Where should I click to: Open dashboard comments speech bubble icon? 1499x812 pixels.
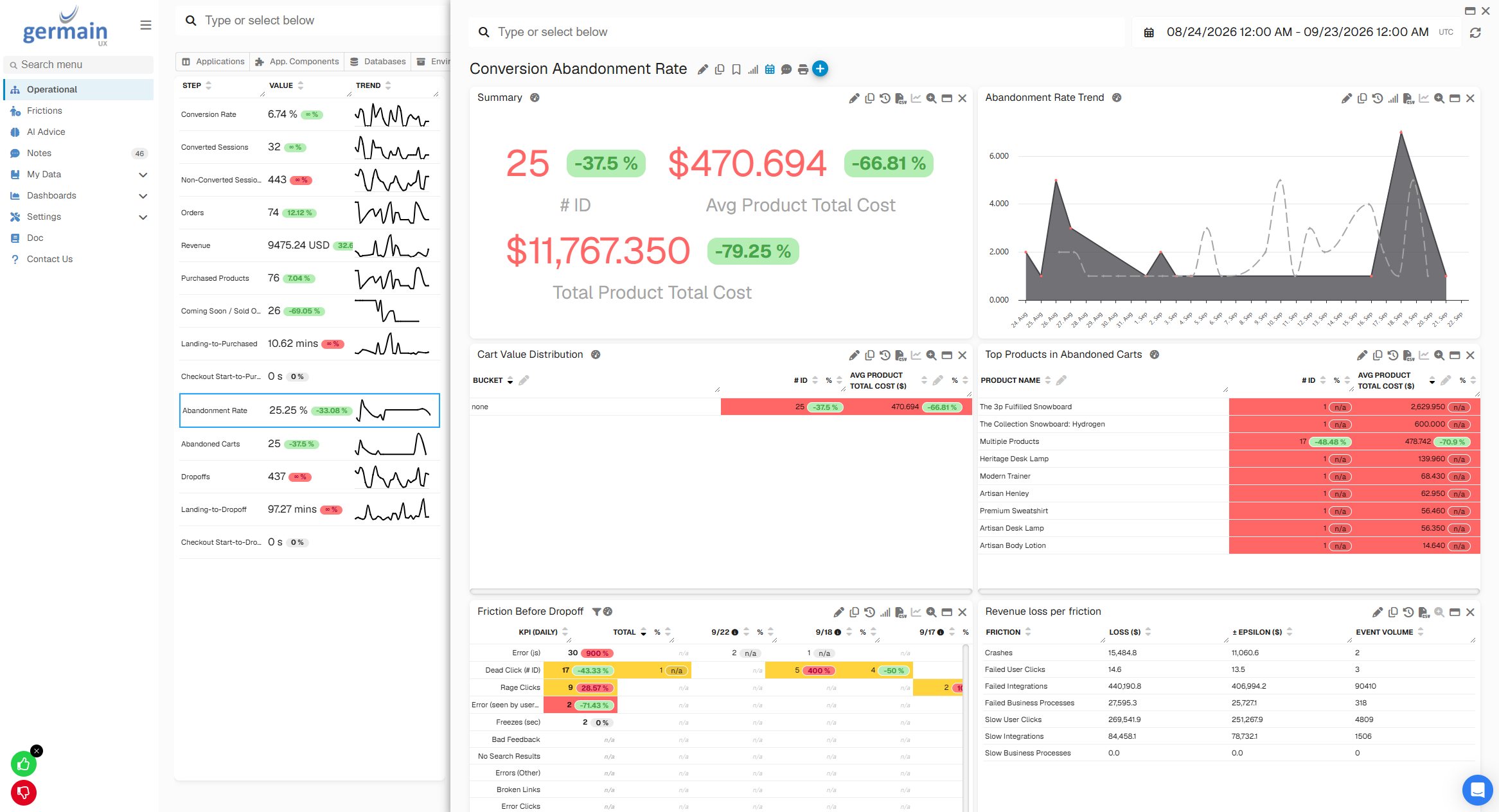pos(786,69)
